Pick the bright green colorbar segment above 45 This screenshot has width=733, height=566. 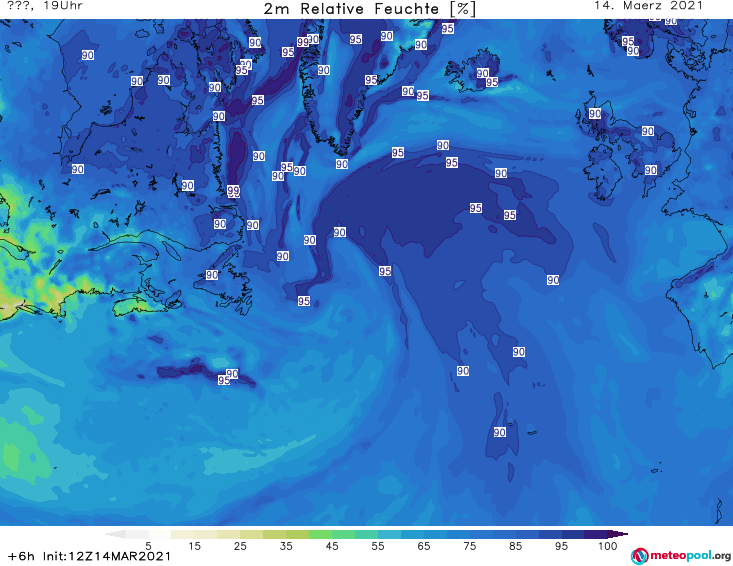[320, 534]
